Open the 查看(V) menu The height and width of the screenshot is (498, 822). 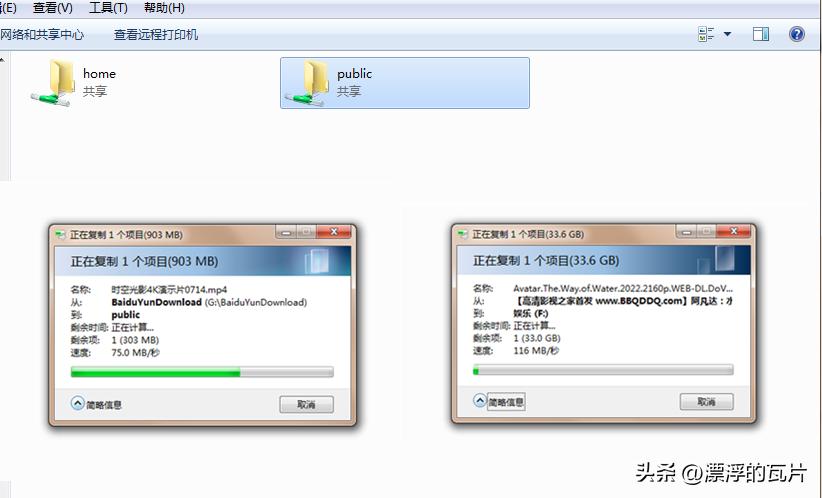(x=52, y=8)
